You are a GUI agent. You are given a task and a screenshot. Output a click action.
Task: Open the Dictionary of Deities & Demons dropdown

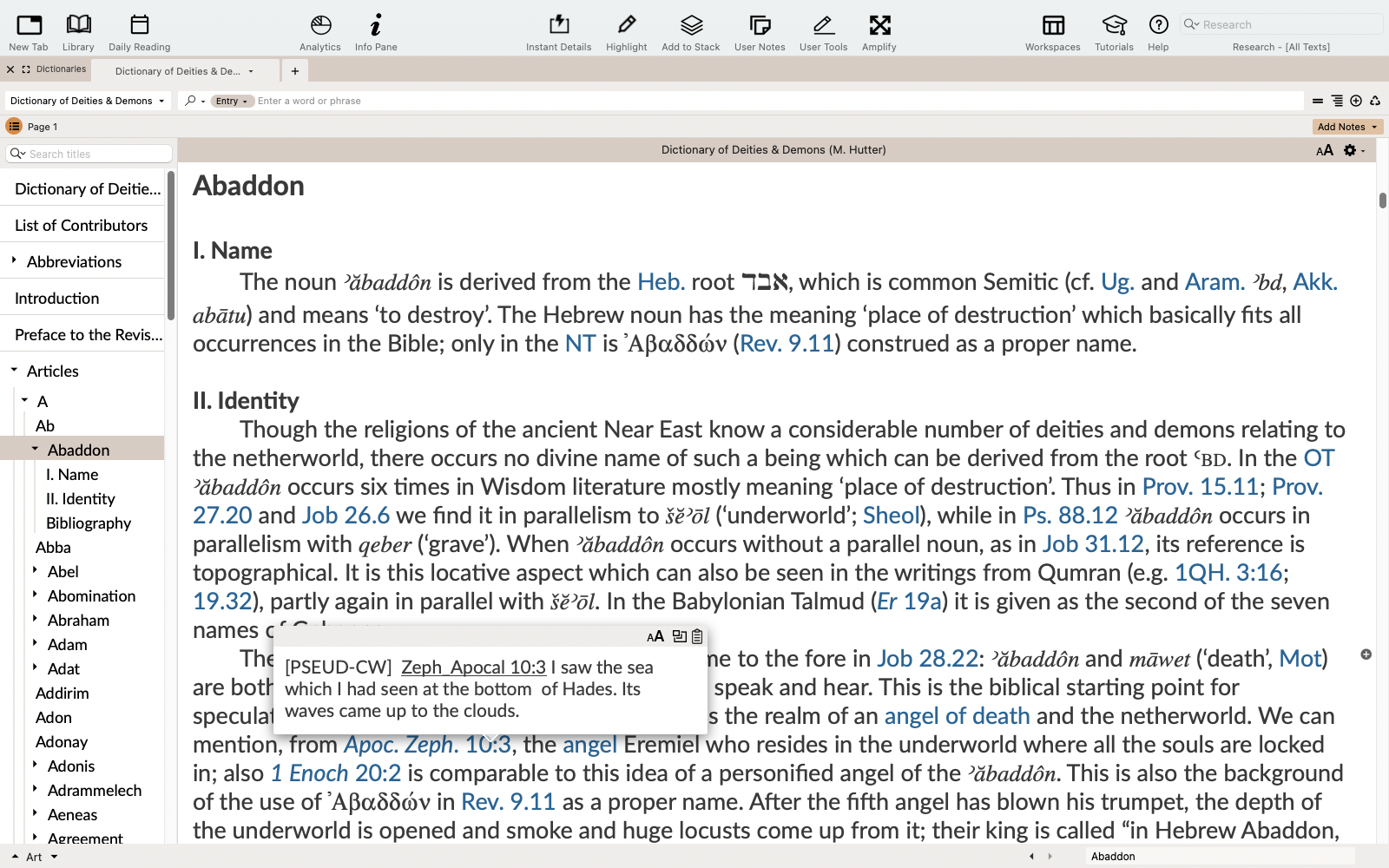87,101
